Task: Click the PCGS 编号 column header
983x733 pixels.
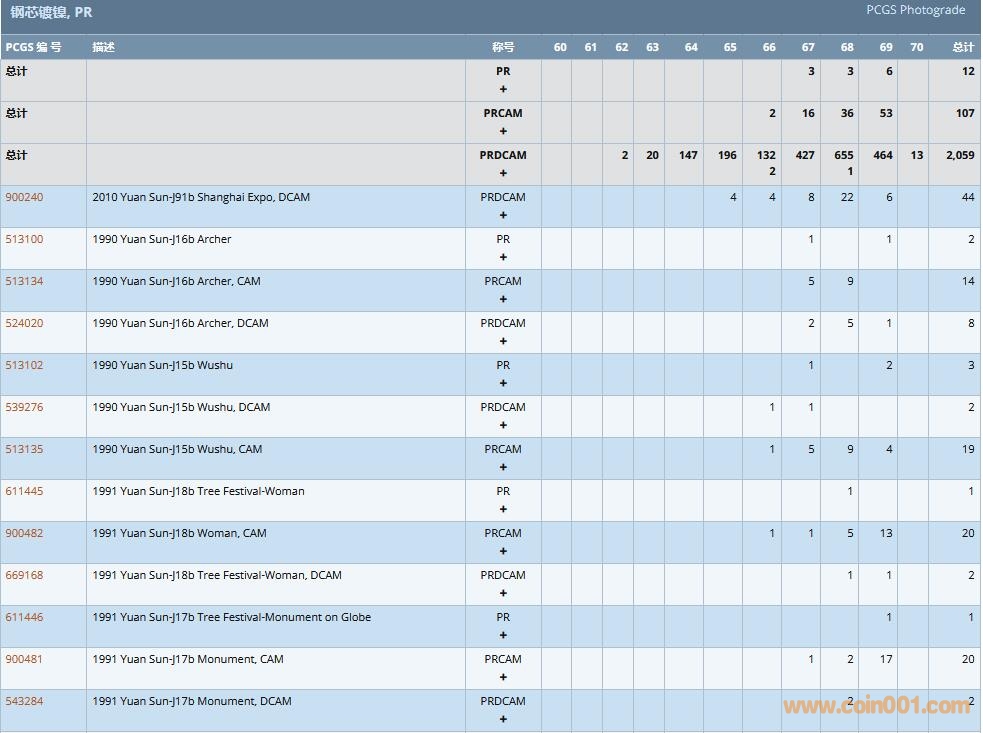Action: [33, 47]
